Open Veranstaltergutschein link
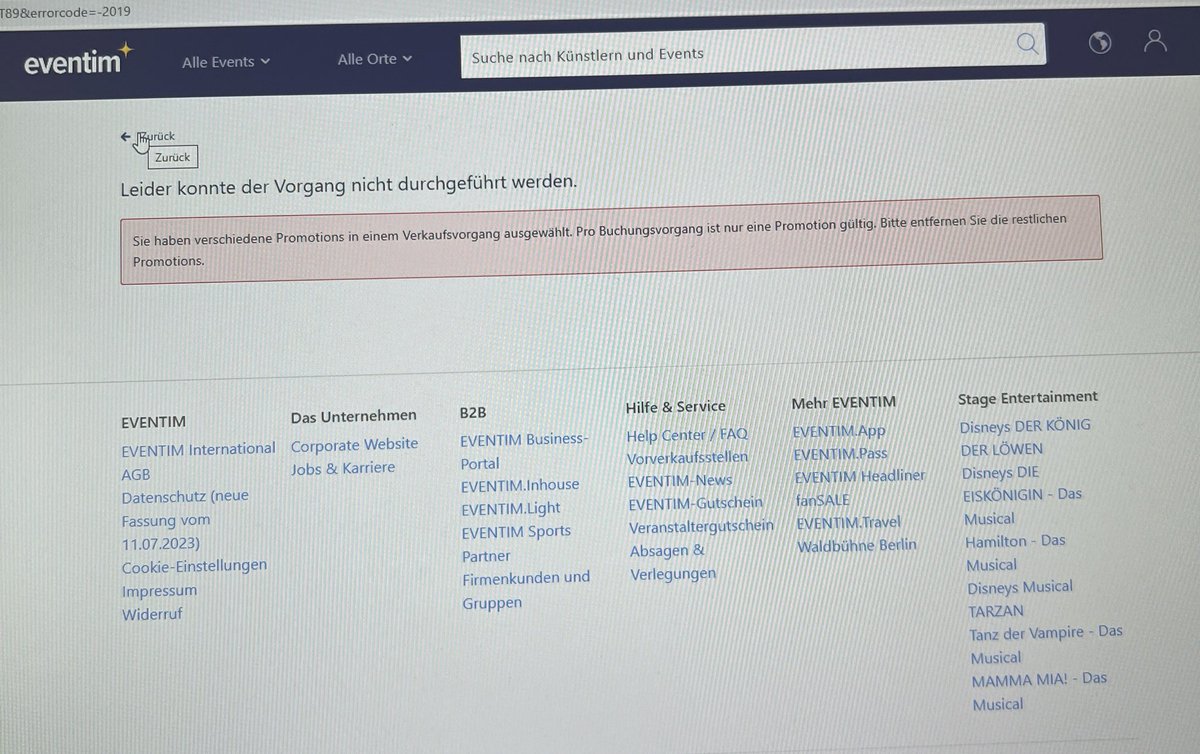The width and height of the screenshot is (1200, 754). pos(701,526)
